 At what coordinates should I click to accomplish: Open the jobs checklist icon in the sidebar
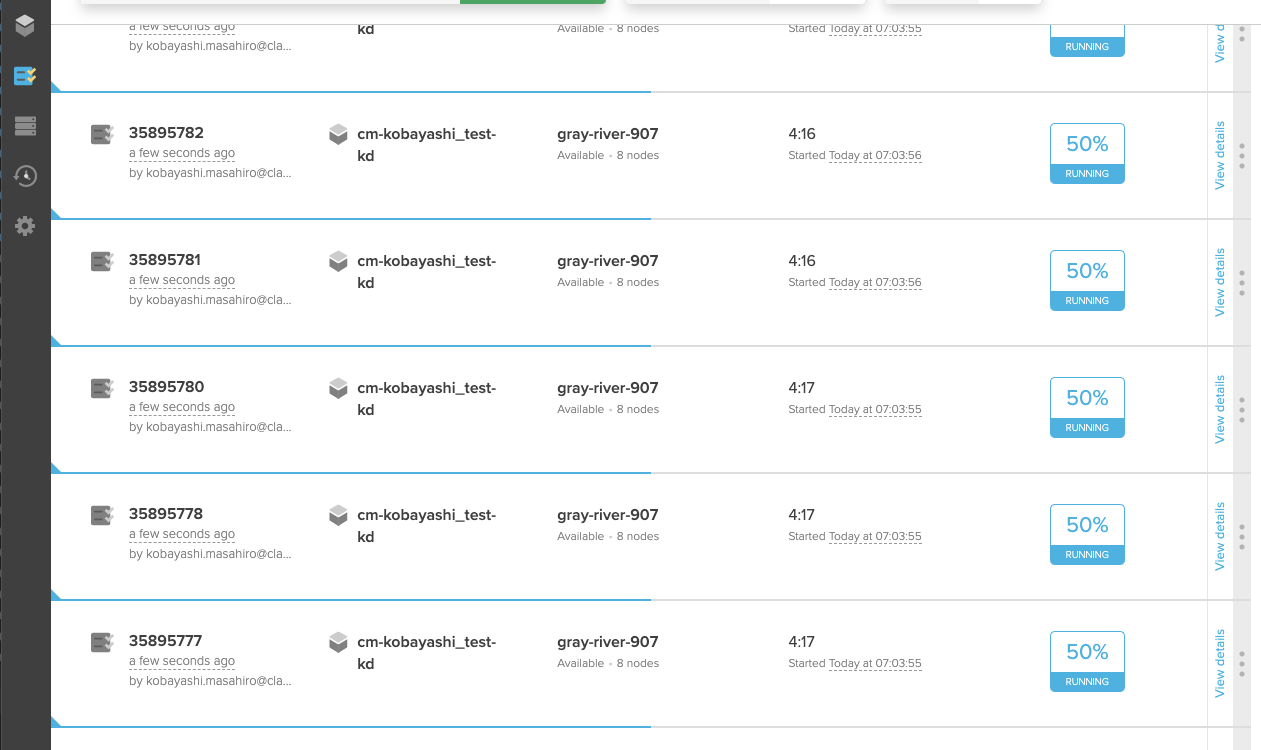[x=25, y=75]
